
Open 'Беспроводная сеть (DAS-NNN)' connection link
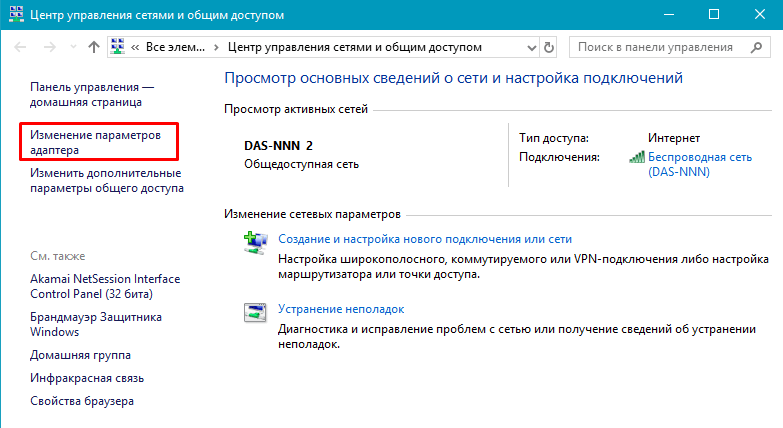click(x=698, y=164)
